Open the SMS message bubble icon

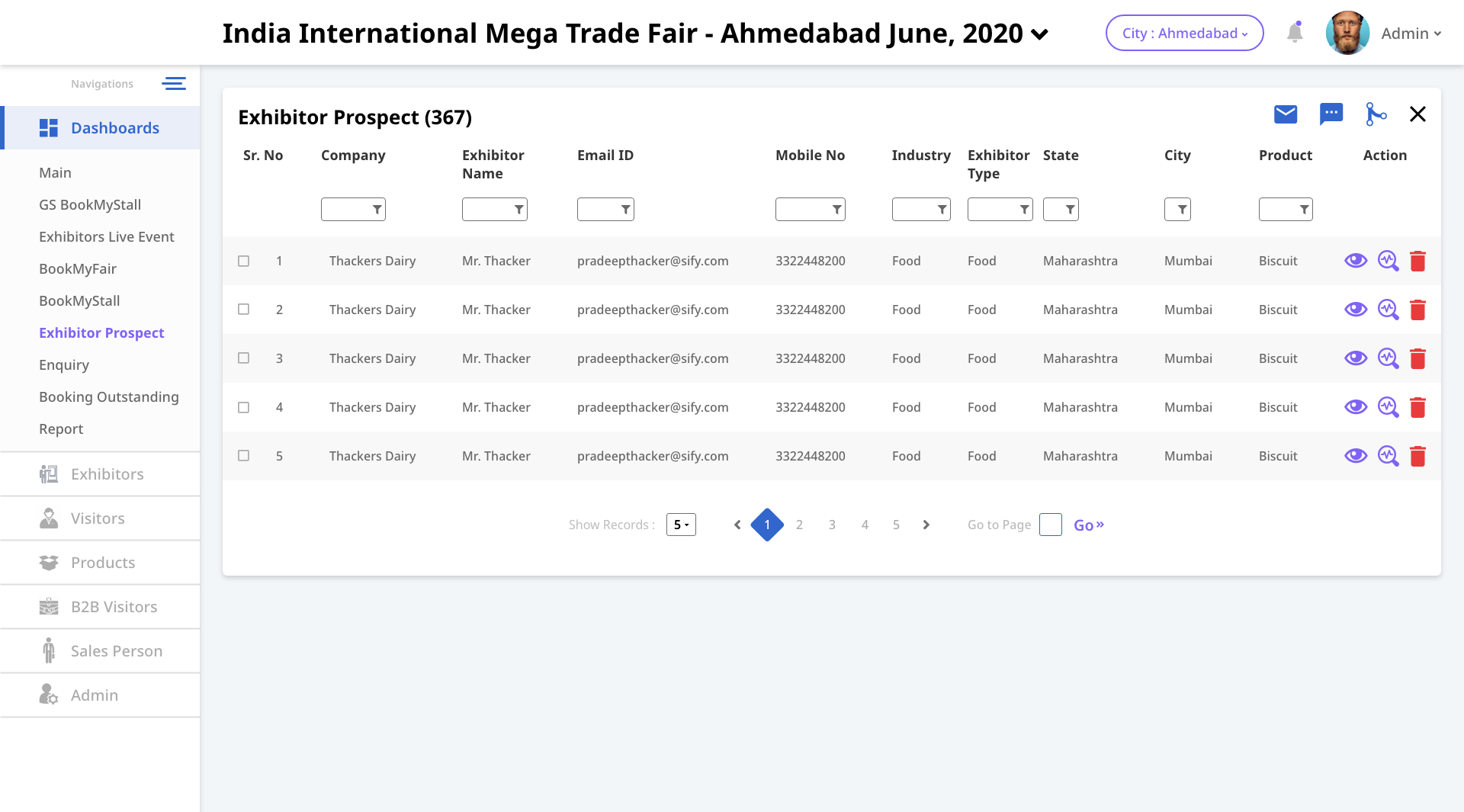click(1331, 114)
